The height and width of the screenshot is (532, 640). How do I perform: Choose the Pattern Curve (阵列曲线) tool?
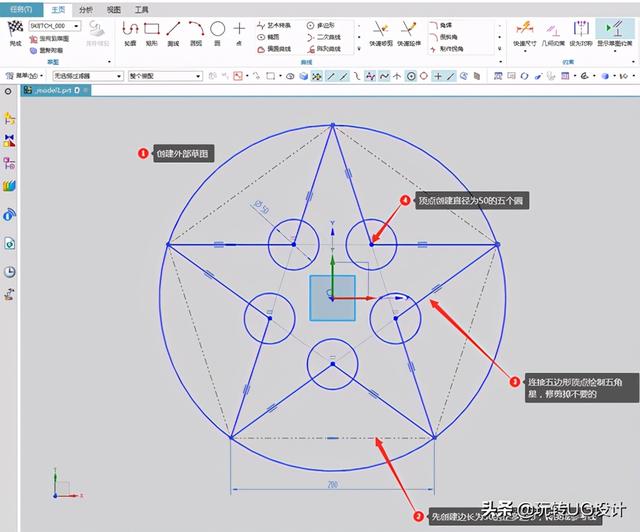click(324, 49)
